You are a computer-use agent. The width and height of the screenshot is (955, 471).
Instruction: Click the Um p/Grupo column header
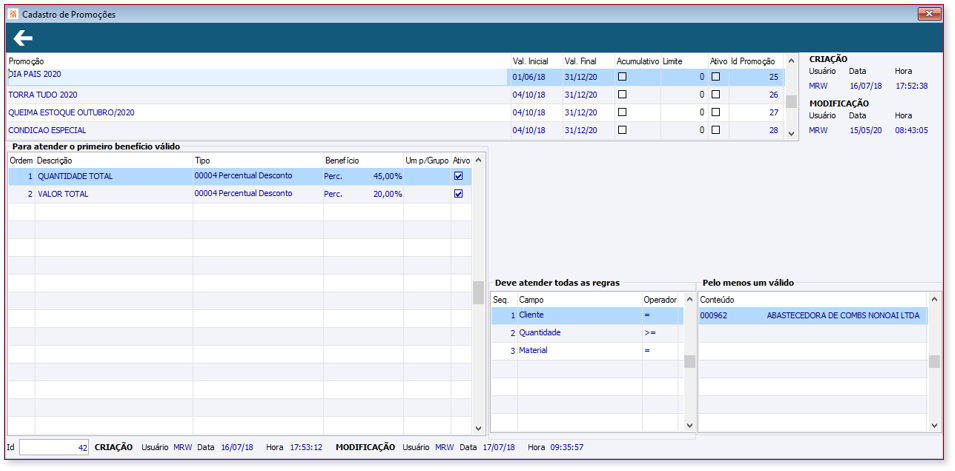pyautogui.click(x=427, y=160)
